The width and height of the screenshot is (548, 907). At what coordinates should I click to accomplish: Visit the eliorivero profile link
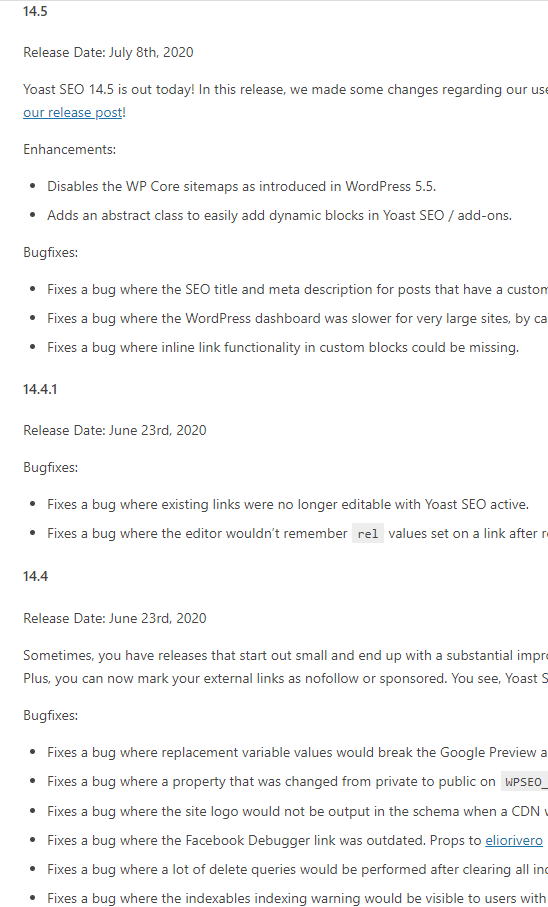(514, 840)
